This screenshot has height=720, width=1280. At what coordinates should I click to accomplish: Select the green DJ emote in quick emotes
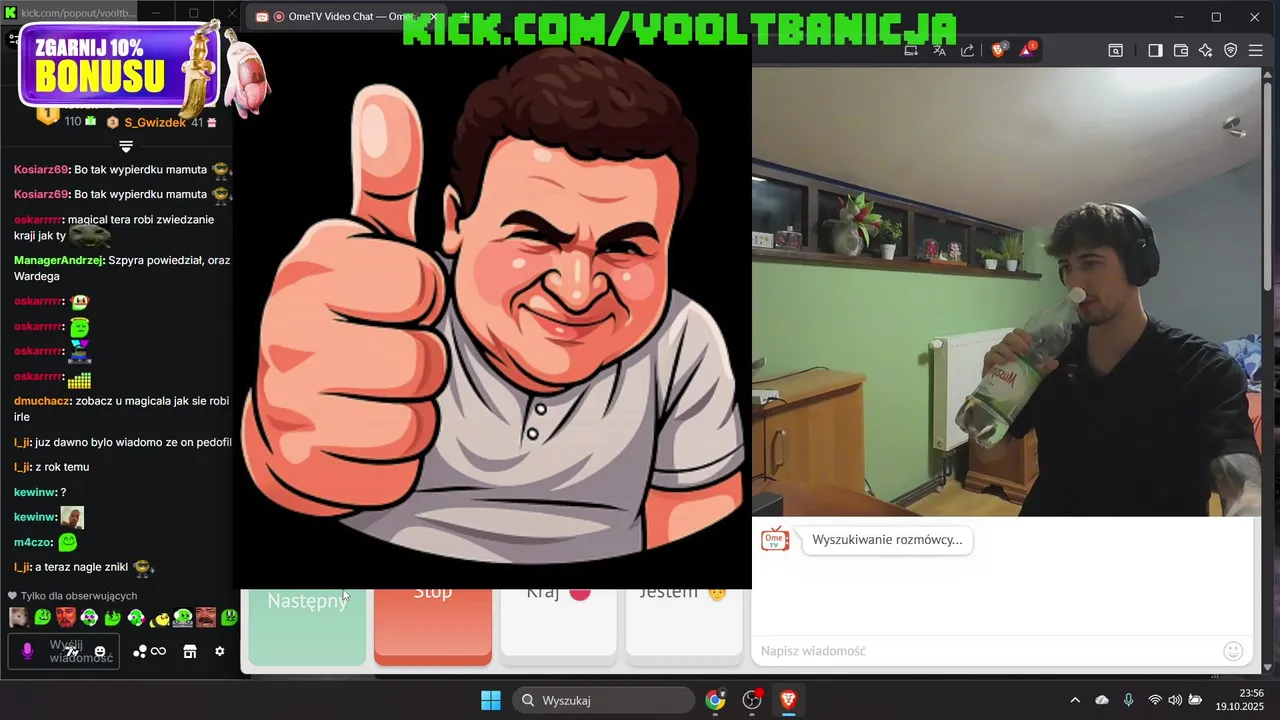(183, 617)
